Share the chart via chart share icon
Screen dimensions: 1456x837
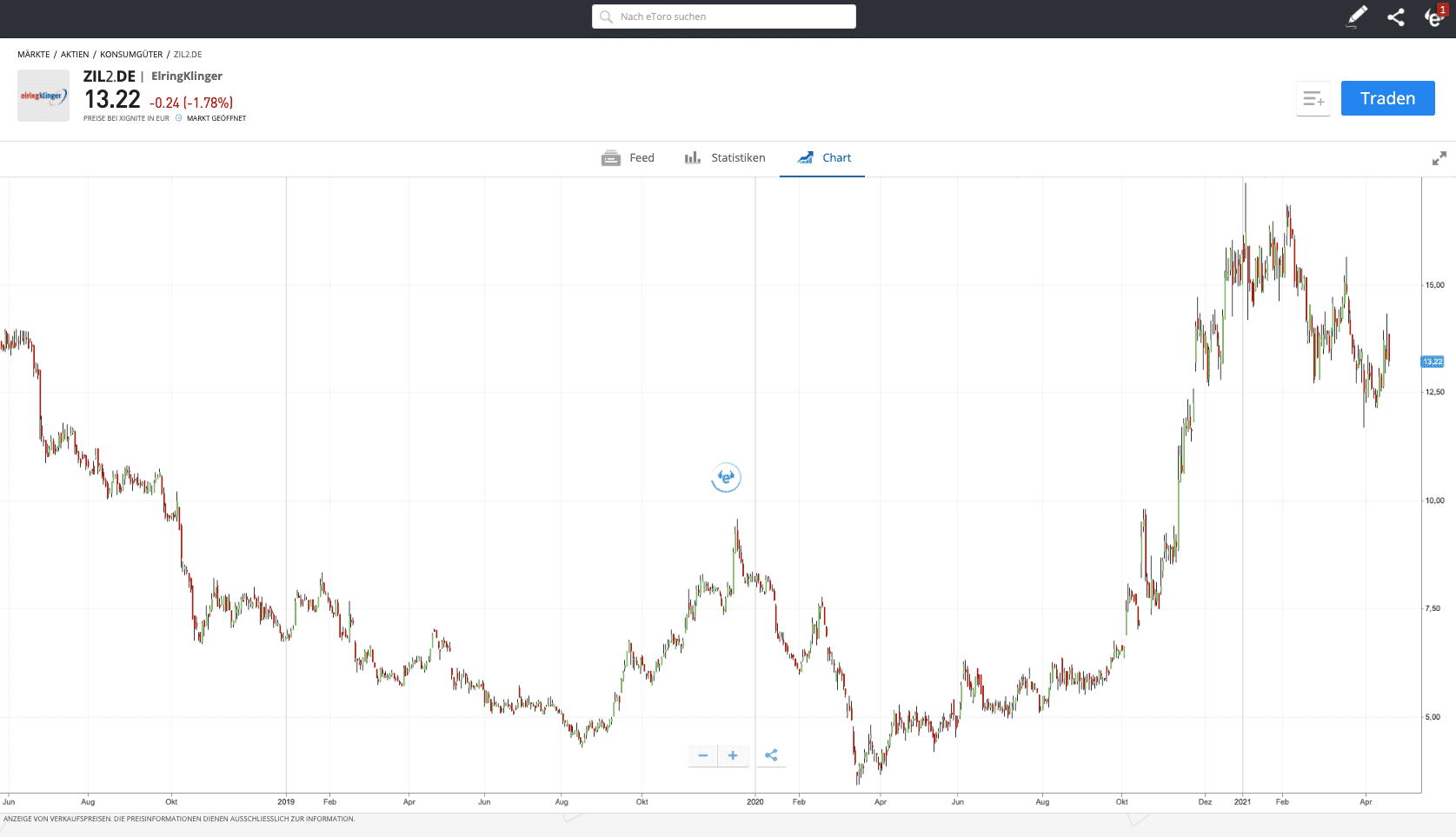(771, 755)
